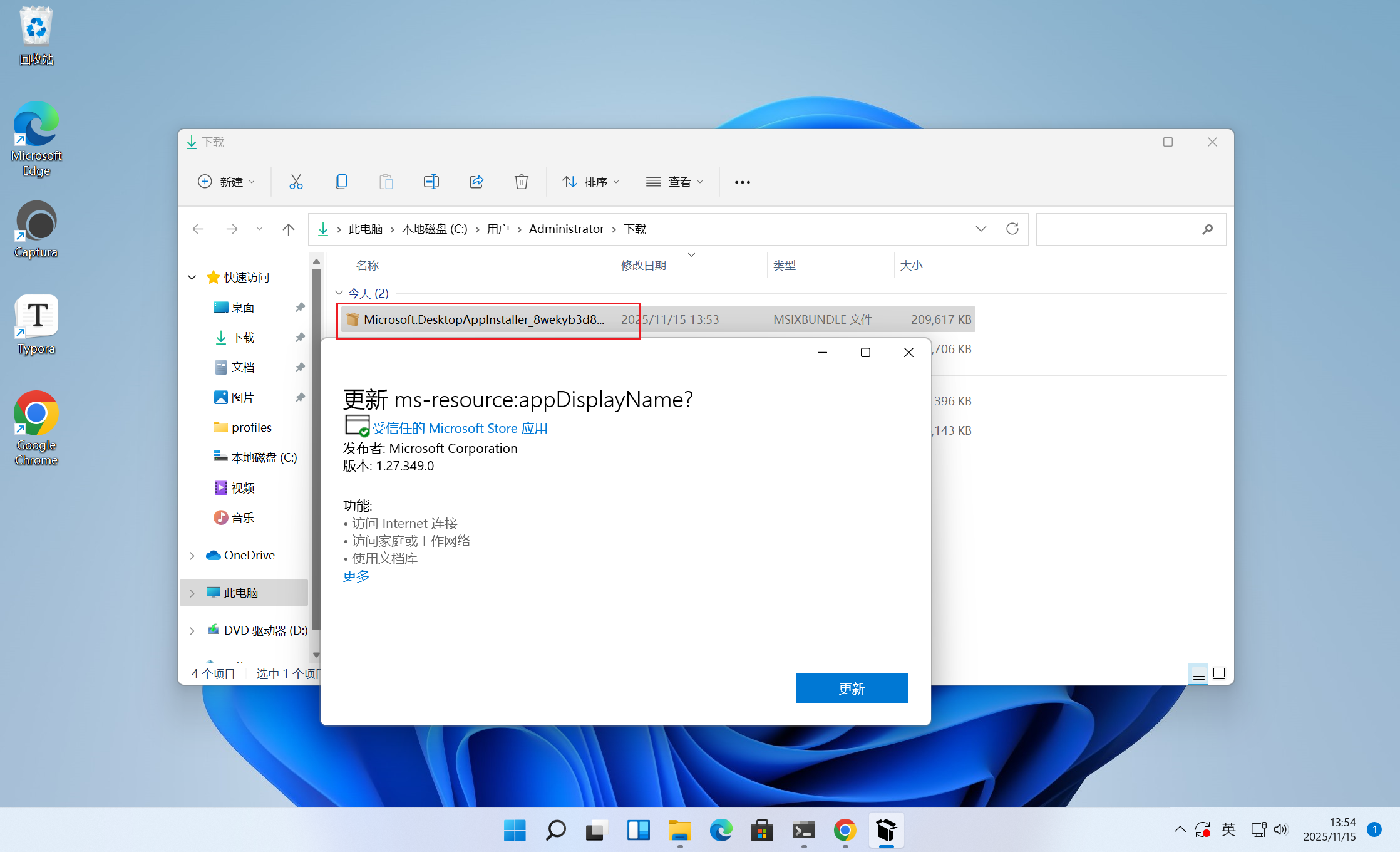Switch to details view toggle
The width and height of the screenshot is (1400, 852).
click(1198, 673)
